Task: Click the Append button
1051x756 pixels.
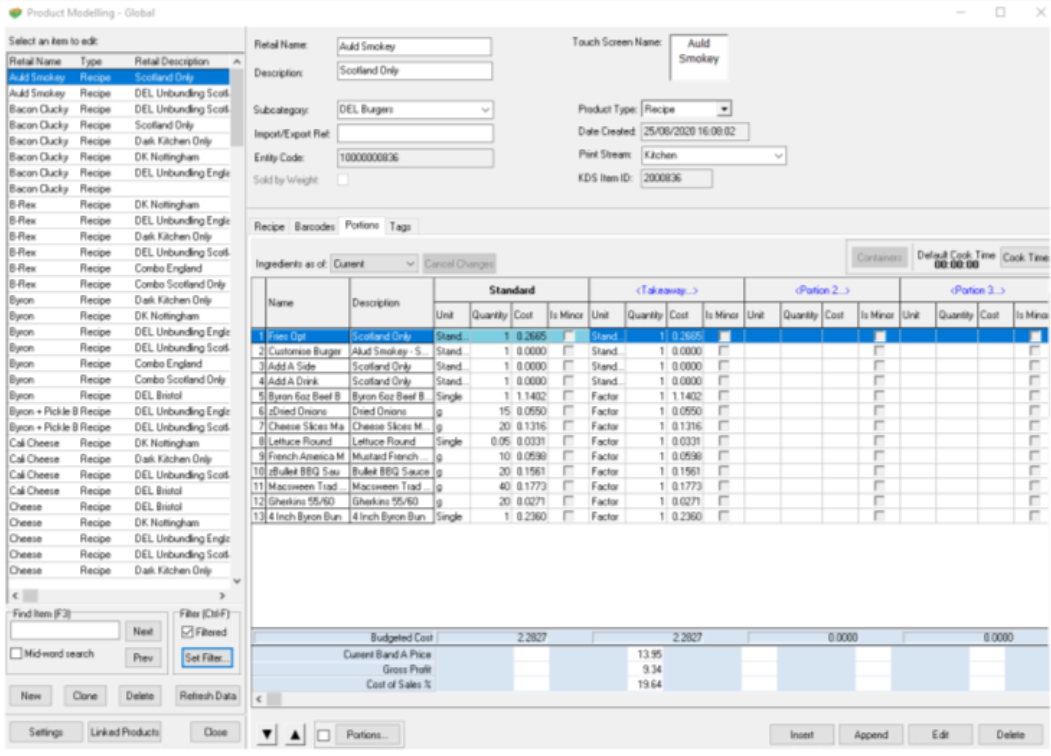Action: 871,735
